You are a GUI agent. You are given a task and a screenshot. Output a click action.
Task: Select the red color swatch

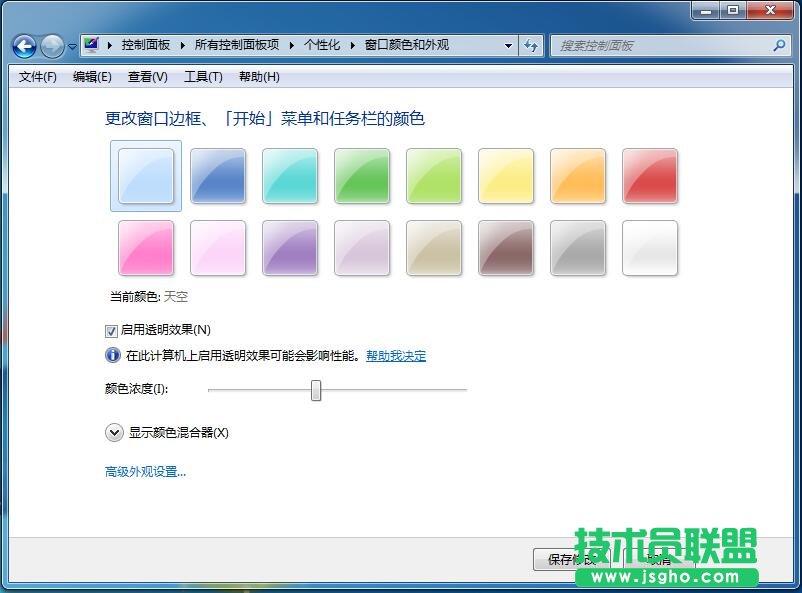click(x=650, y=176)
